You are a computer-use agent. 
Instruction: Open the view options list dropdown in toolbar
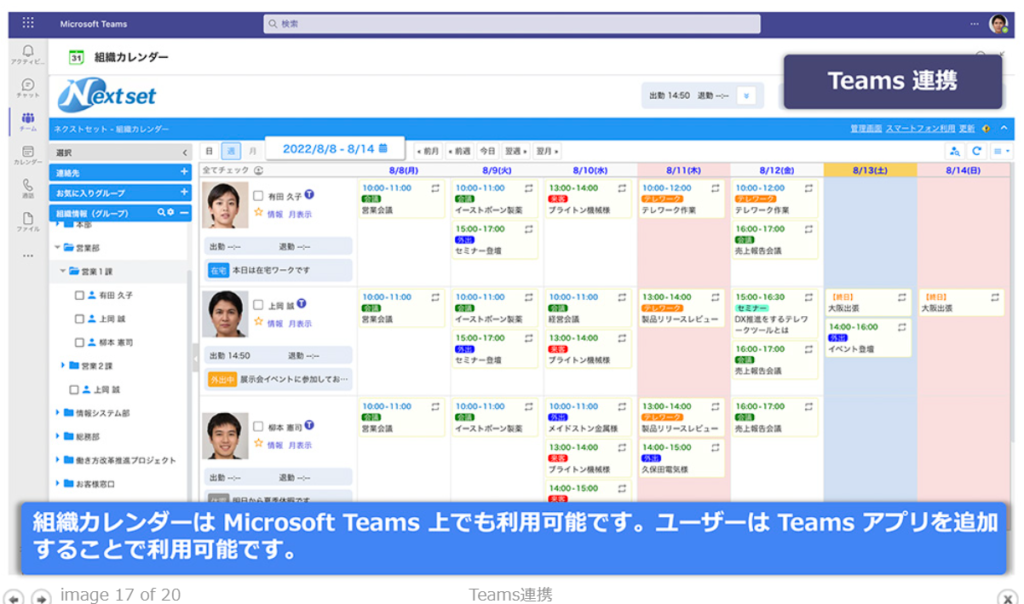(1001, 151)
